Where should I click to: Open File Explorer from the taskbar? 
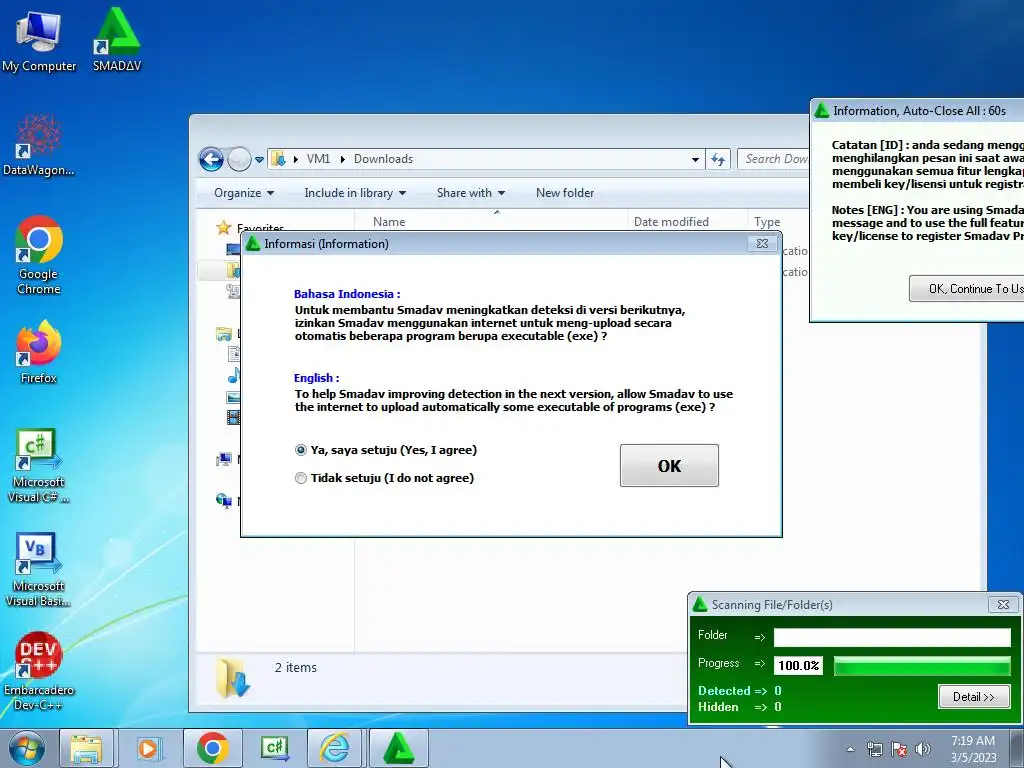(x=86, y=748)
